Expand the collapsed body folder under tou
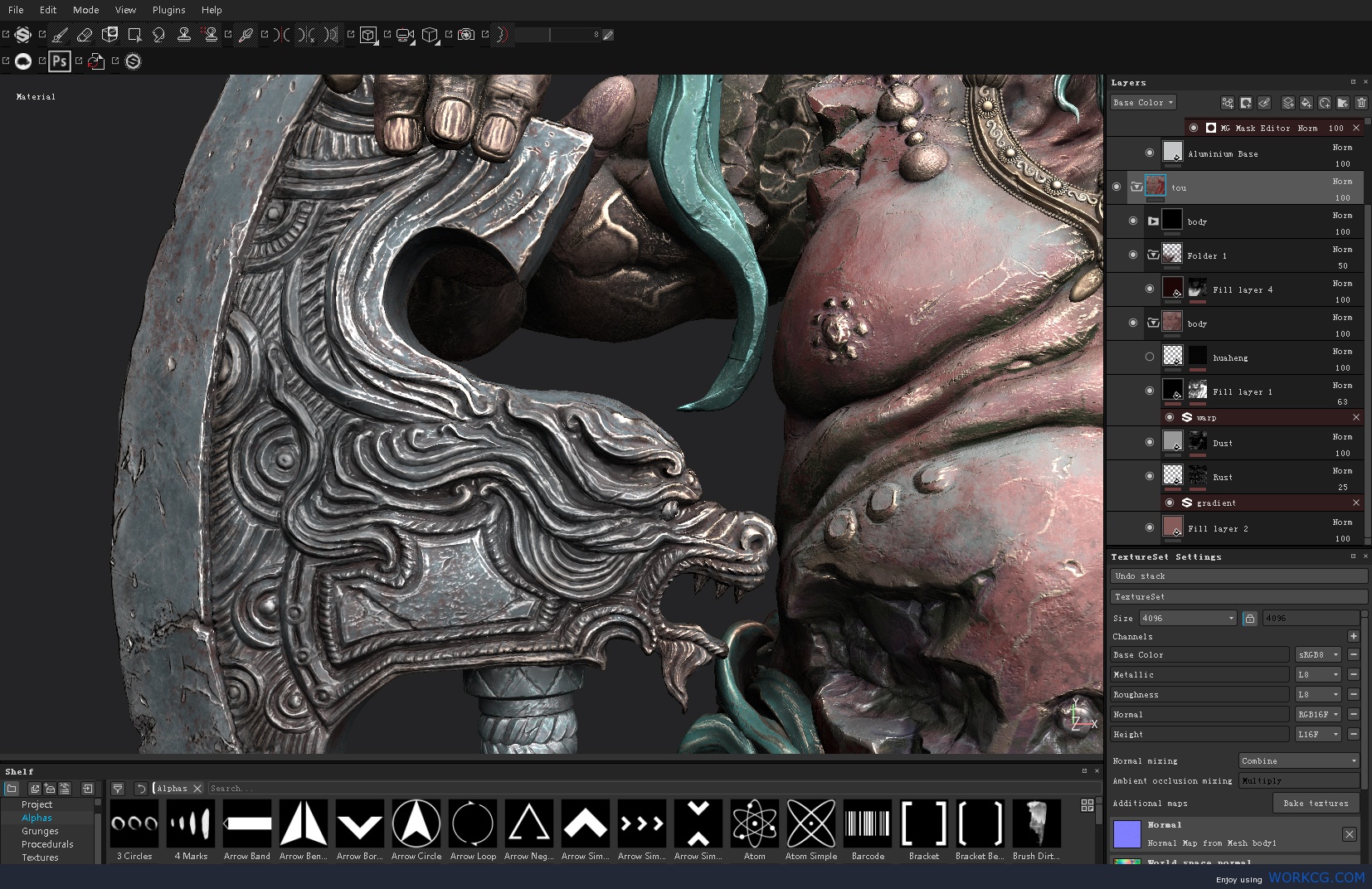1372x889 pixels. (1153, 221)
